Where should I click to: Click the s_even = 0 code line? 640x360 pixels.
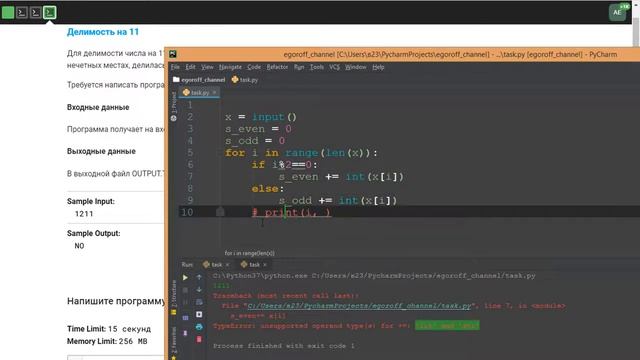pyautogui.click(x=258, y=129)
